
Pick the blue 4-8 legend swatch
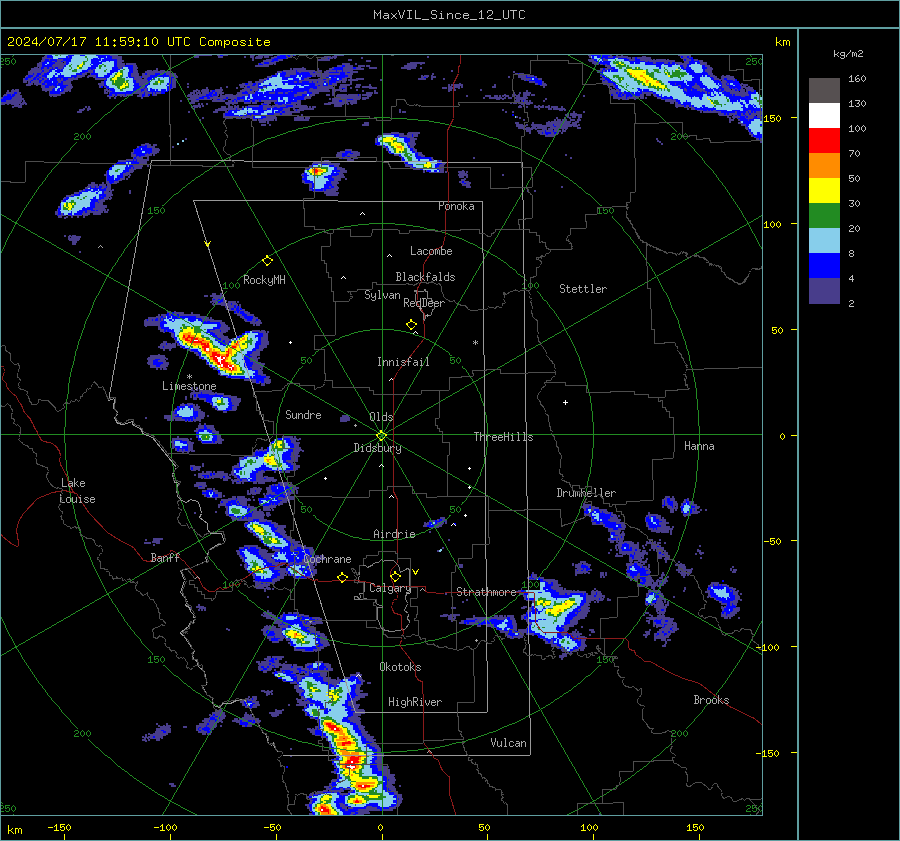point(824,265)
